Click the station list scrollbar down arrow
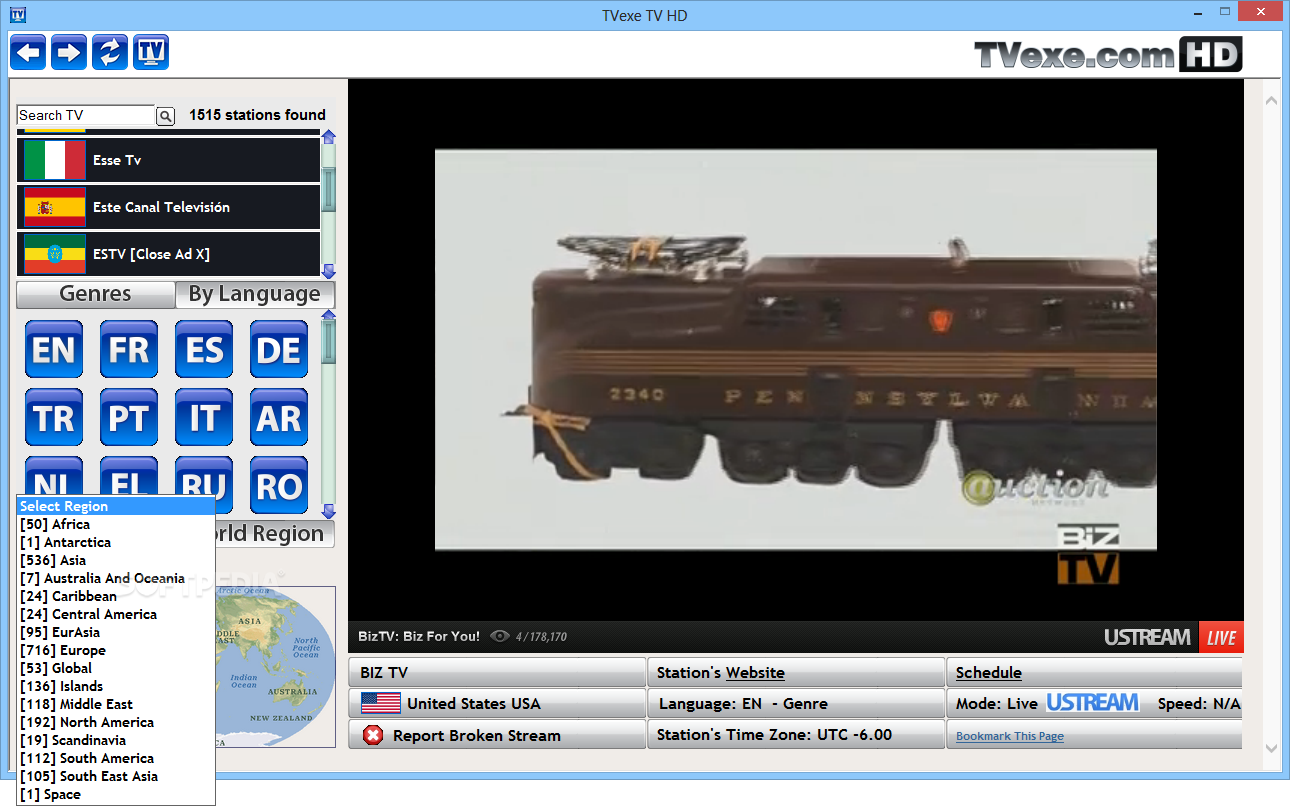 pos(329,271)
